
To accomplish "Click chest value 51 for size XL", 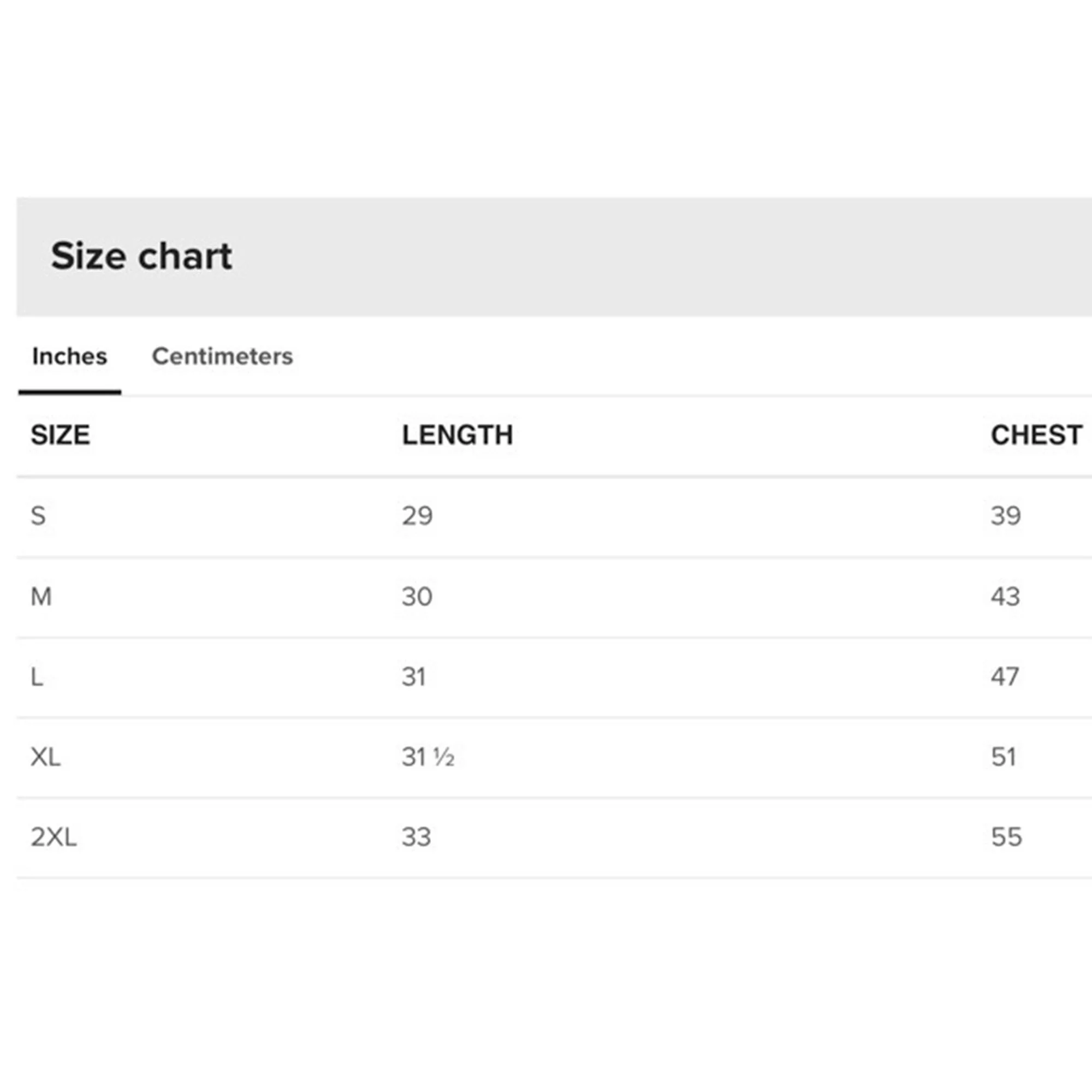I will (1004, 757).
